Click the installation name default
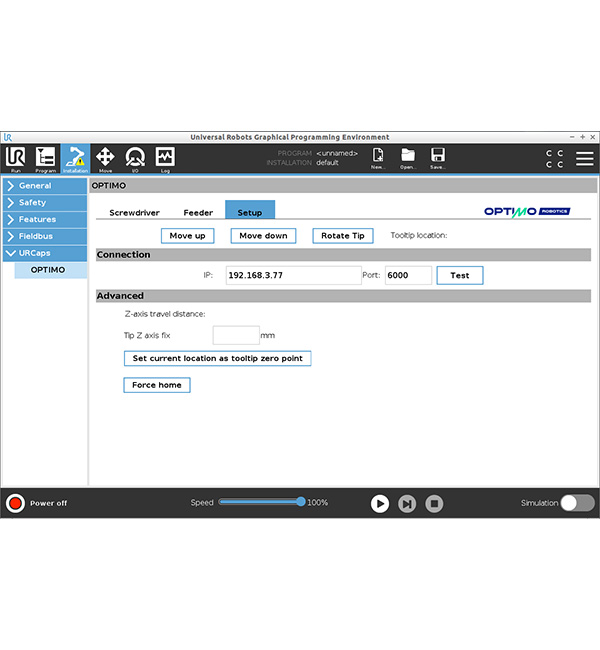This screenshot has width=600, height=650. pos(327,162)
